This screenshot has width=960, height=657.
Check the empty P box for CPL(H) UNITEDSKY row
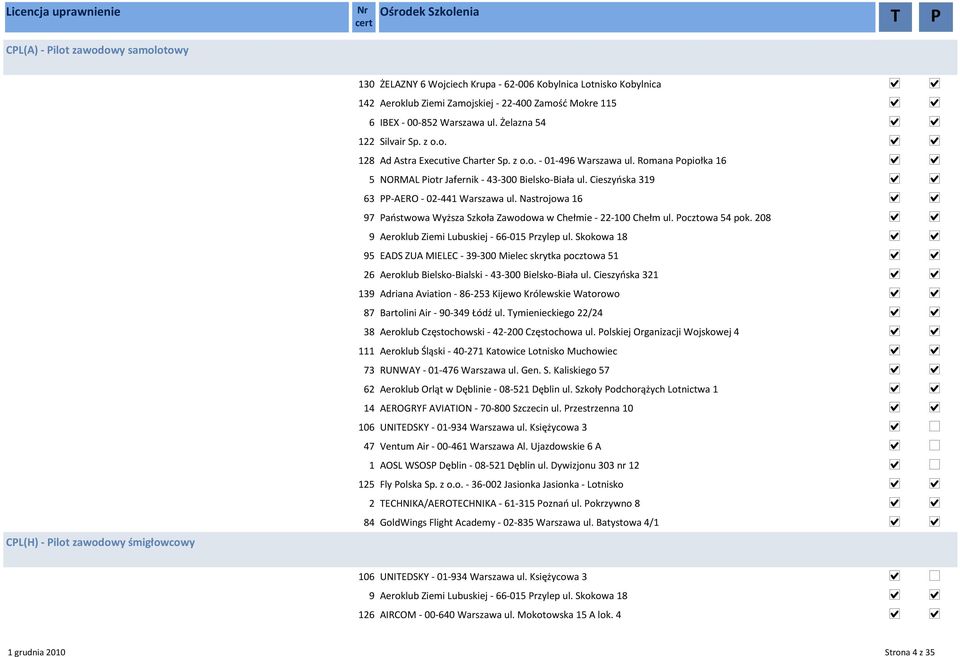pyautogui.click(x=934, y=576)
